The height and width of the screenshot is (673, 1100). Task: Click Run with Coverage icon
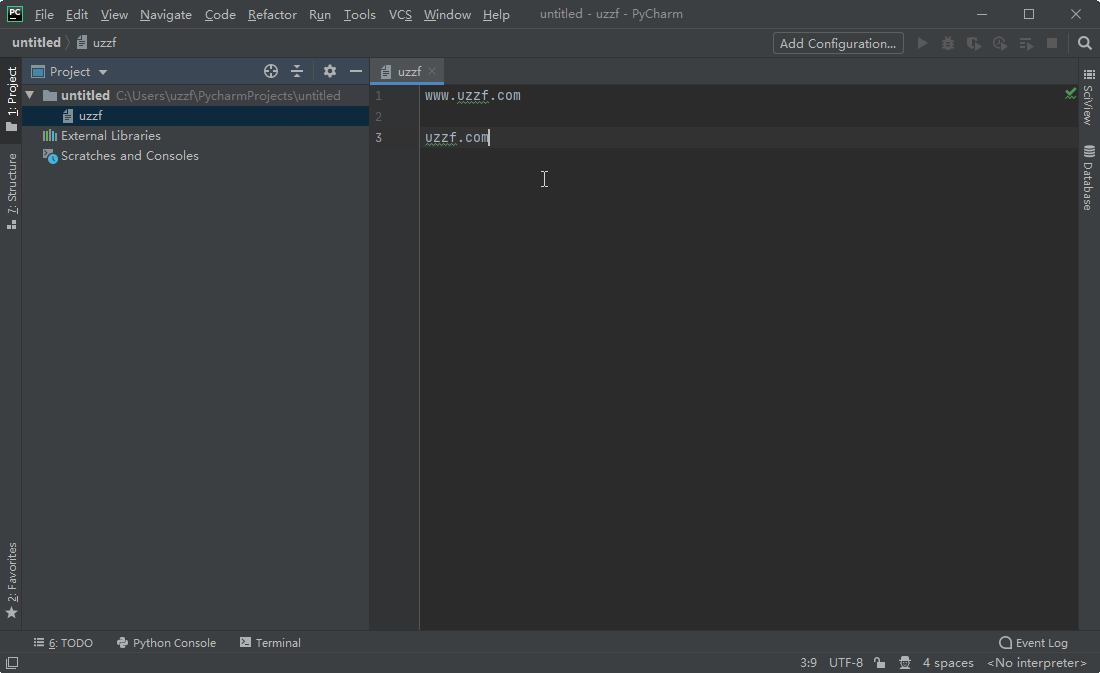click(974, 44)
